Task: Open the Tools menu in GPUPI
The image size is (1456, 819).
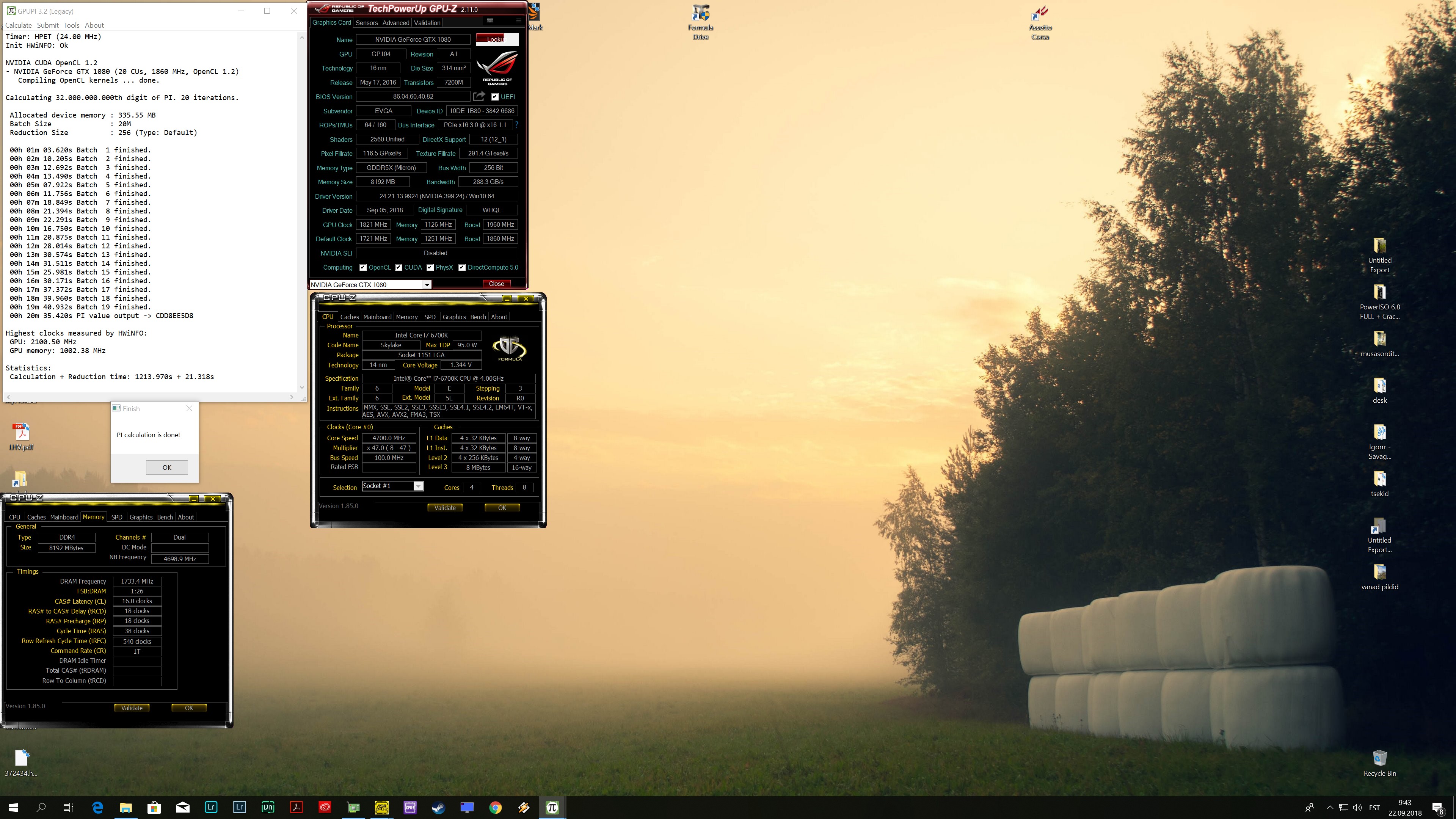Action: [x=71, y=25]
